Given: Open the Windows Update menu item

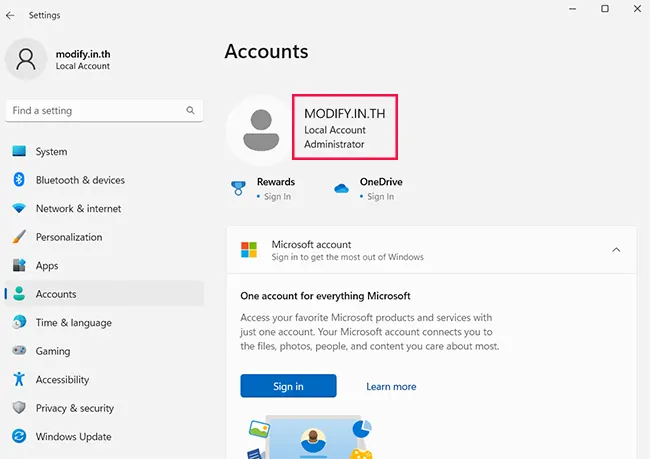Looking at the screenshot, I should pos(73,437).
